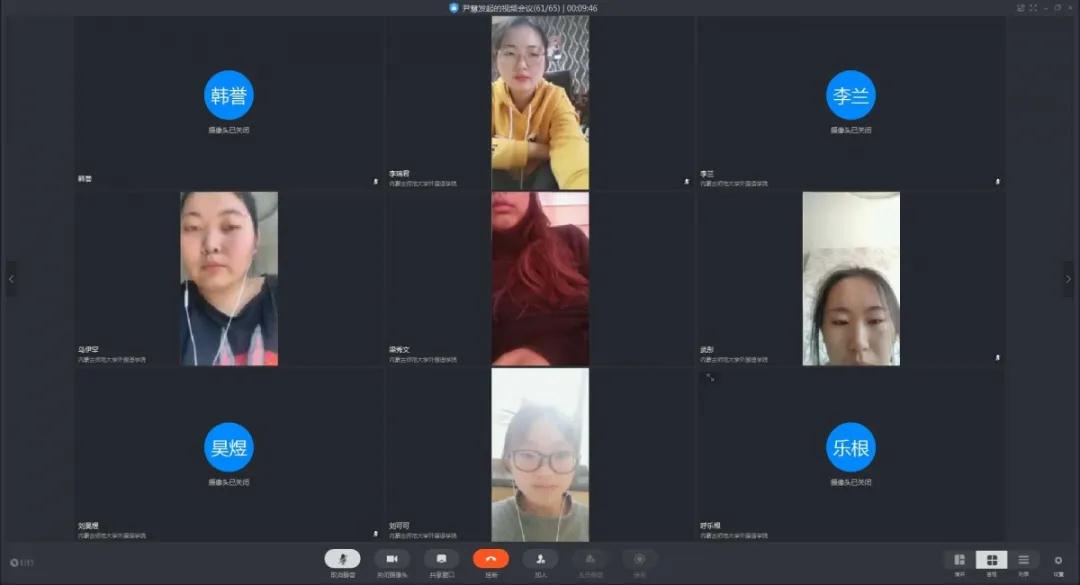Click the mic status icon on 李兰's tile
1080x585 pixels.
click(998, 182)
